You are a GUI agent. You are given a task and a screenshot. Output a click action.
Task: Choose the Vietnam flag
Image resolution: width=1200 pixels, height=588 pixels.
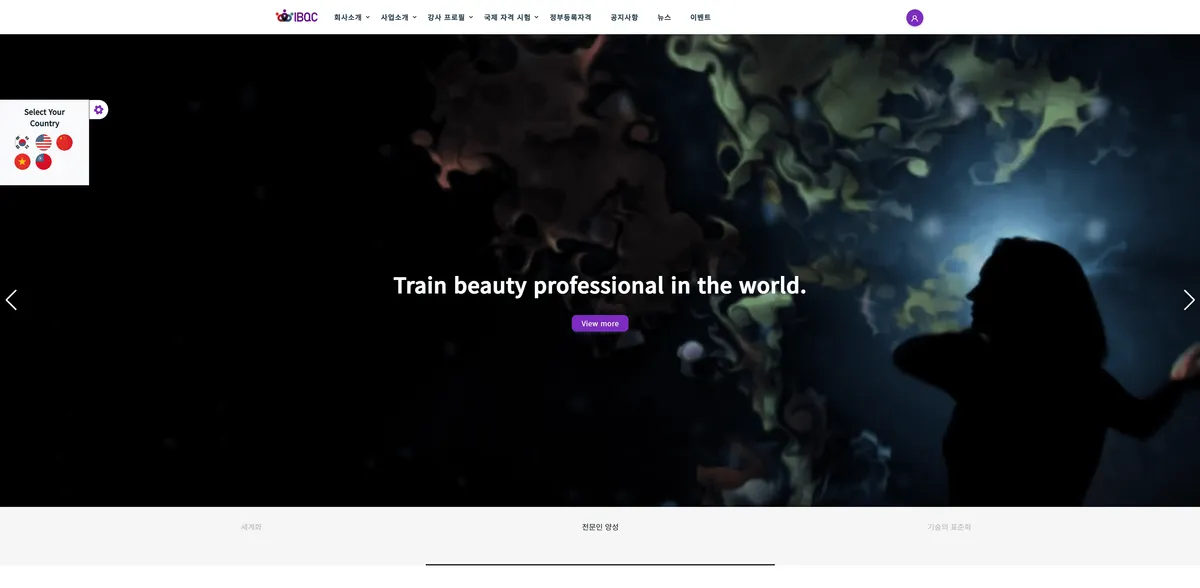[x=22, y=162]
